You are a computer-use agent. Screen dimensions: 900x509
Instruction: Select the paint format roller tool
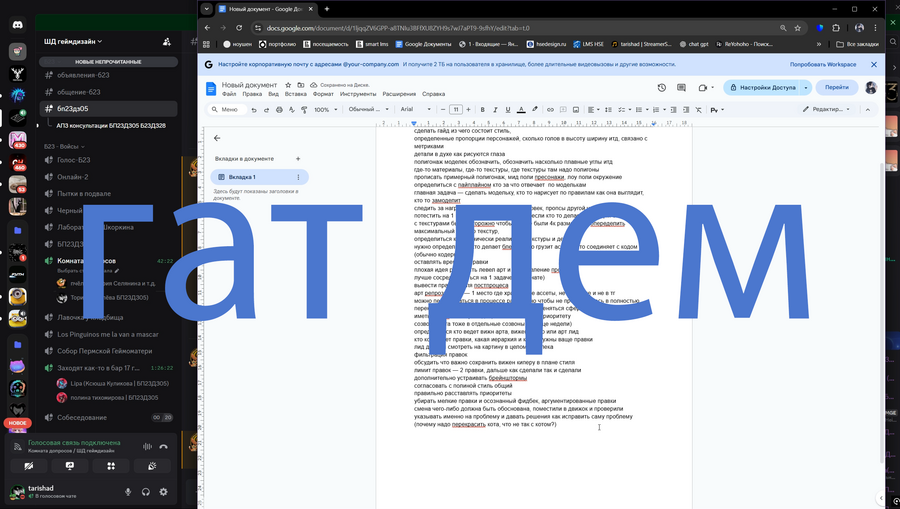(304, 110)
